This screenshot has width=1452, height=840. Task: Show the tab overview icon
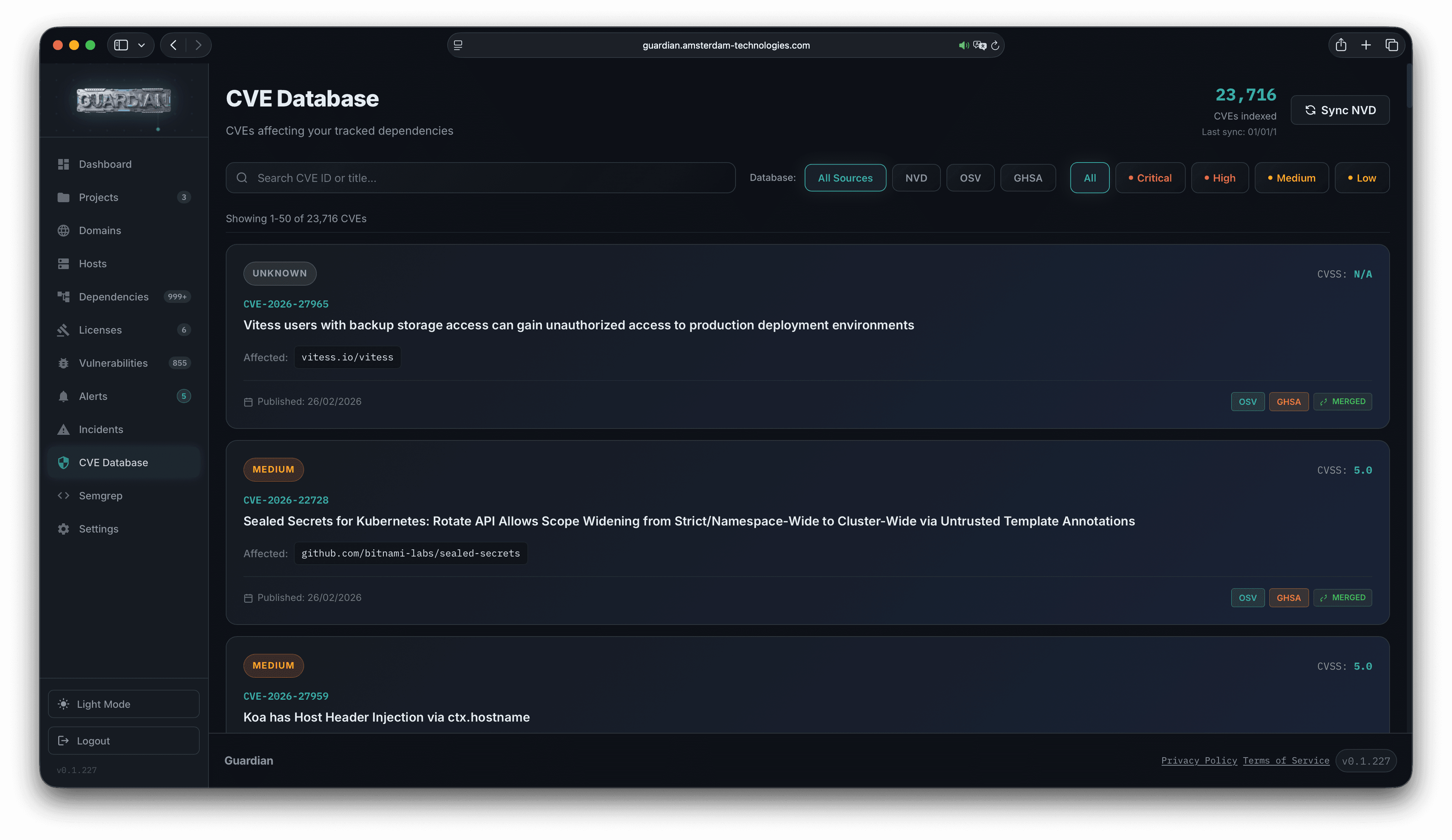coord(1391,45)
